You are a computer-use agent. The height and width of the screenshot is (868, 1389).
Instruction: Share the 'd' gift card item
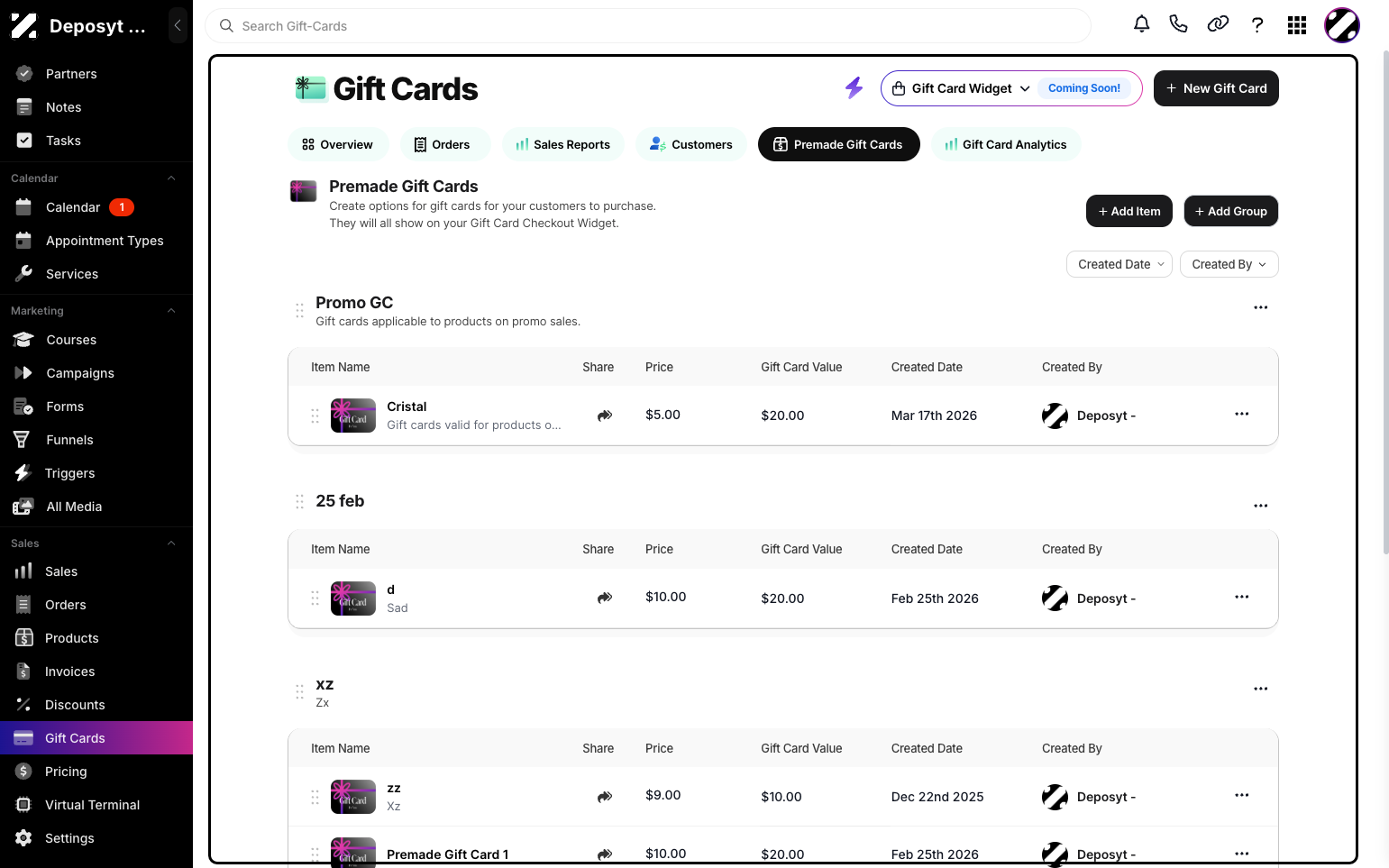605,598
